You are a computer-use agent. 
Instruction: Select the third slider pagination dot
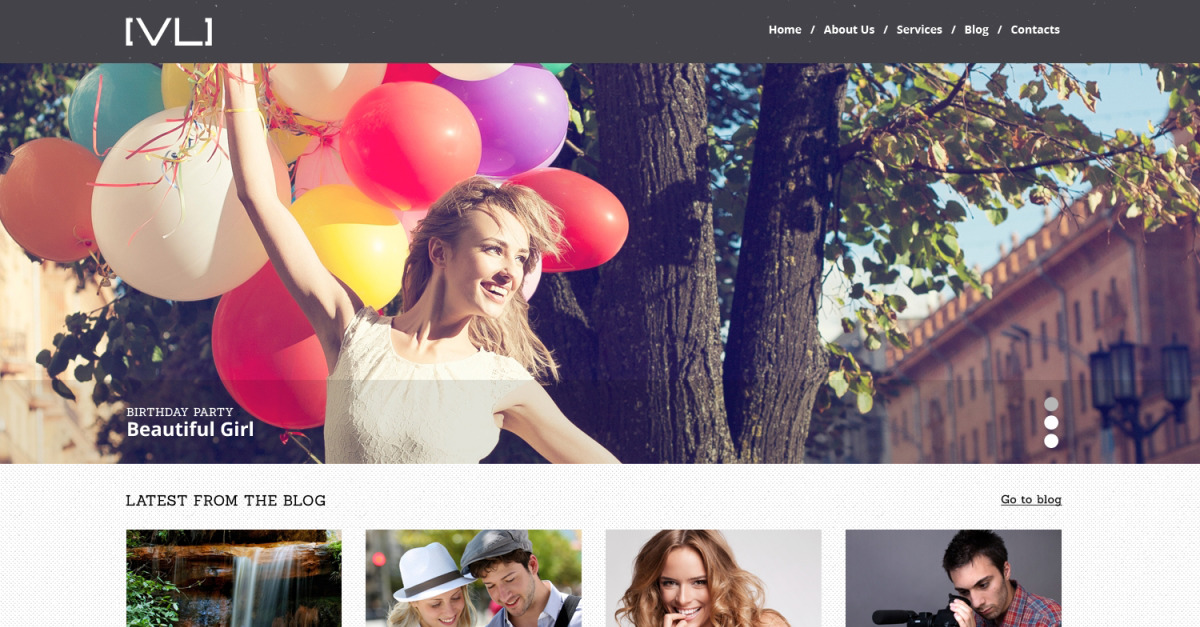pyautogui.click(x=1051, y=441)
